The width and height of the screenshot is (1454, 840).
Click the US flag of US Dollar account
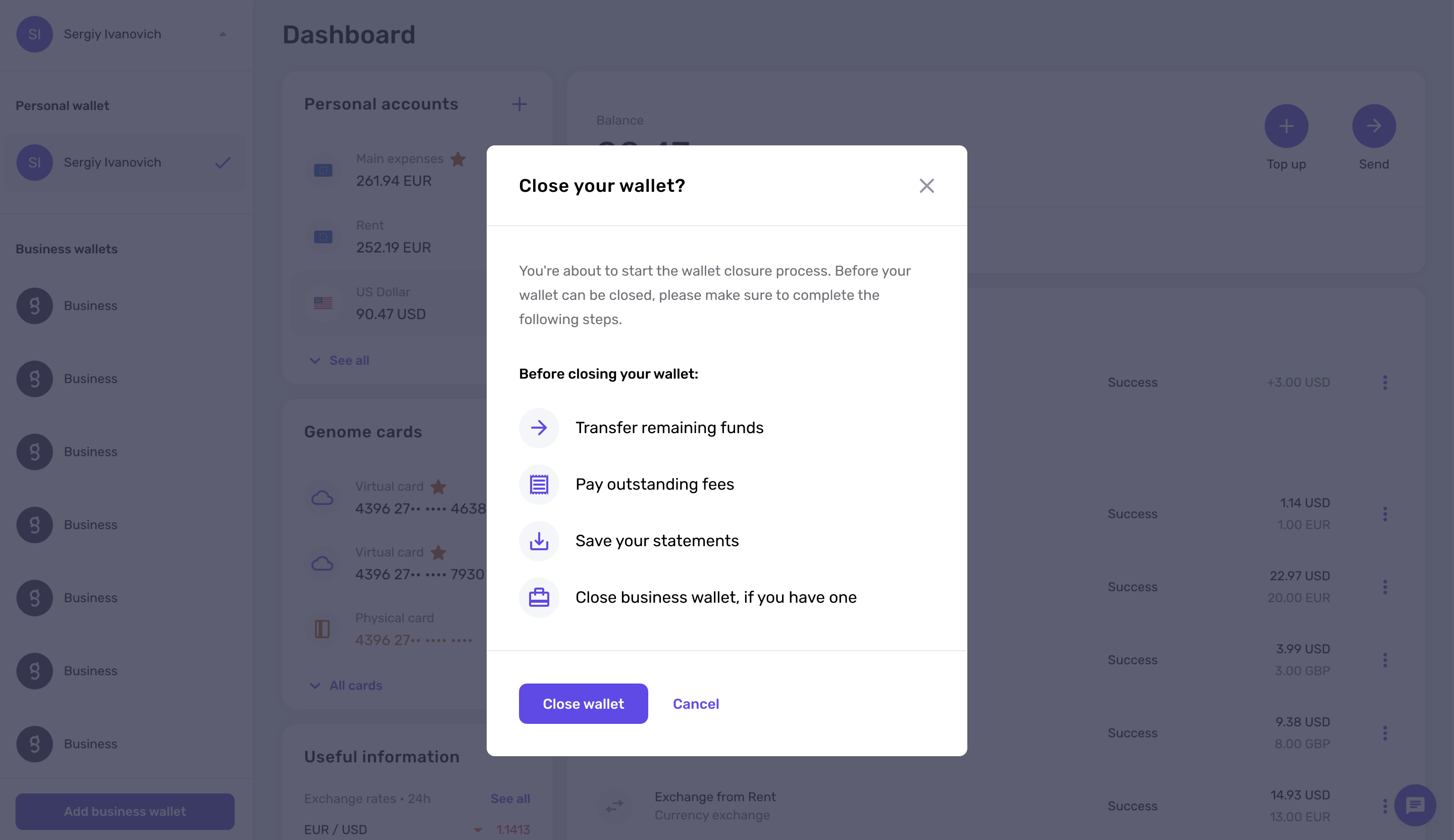click(323, 303)
